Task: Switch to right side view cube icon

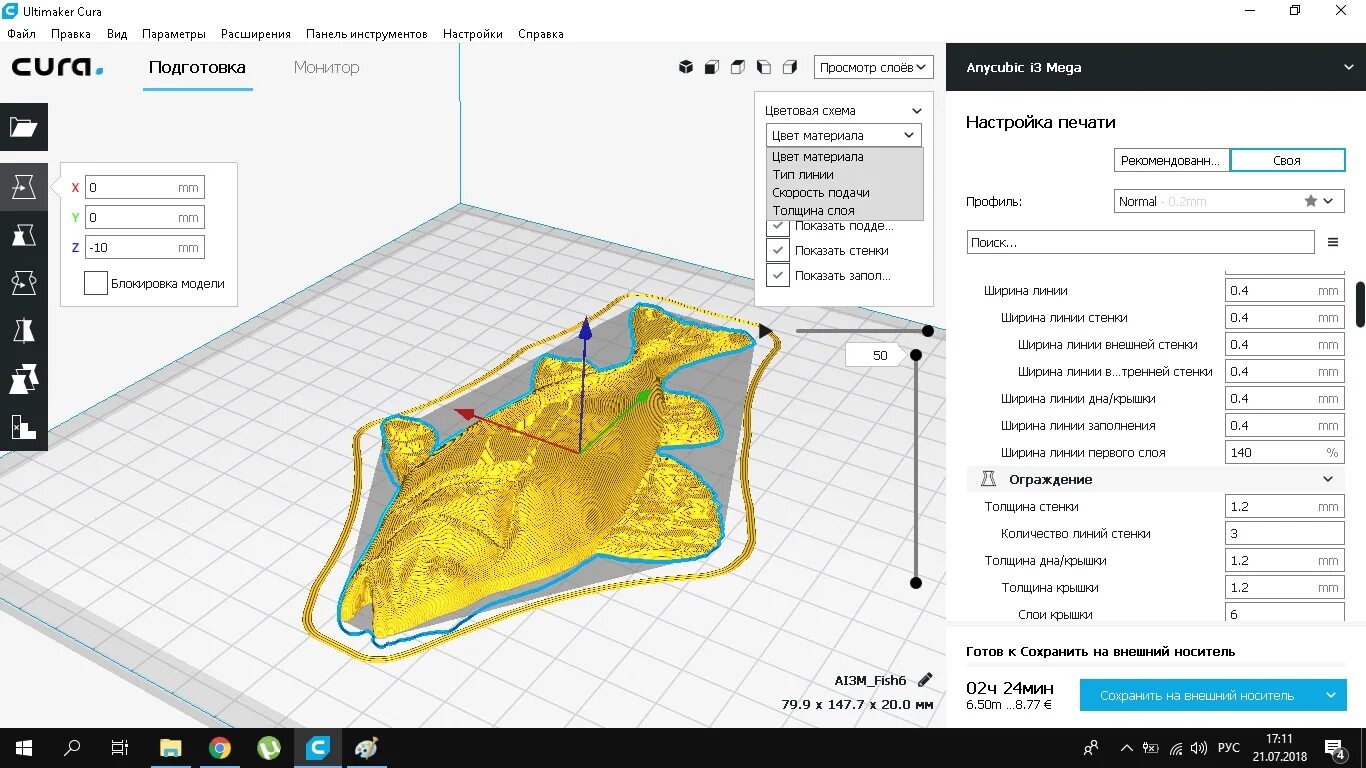Action: click(x=790, y=67)
